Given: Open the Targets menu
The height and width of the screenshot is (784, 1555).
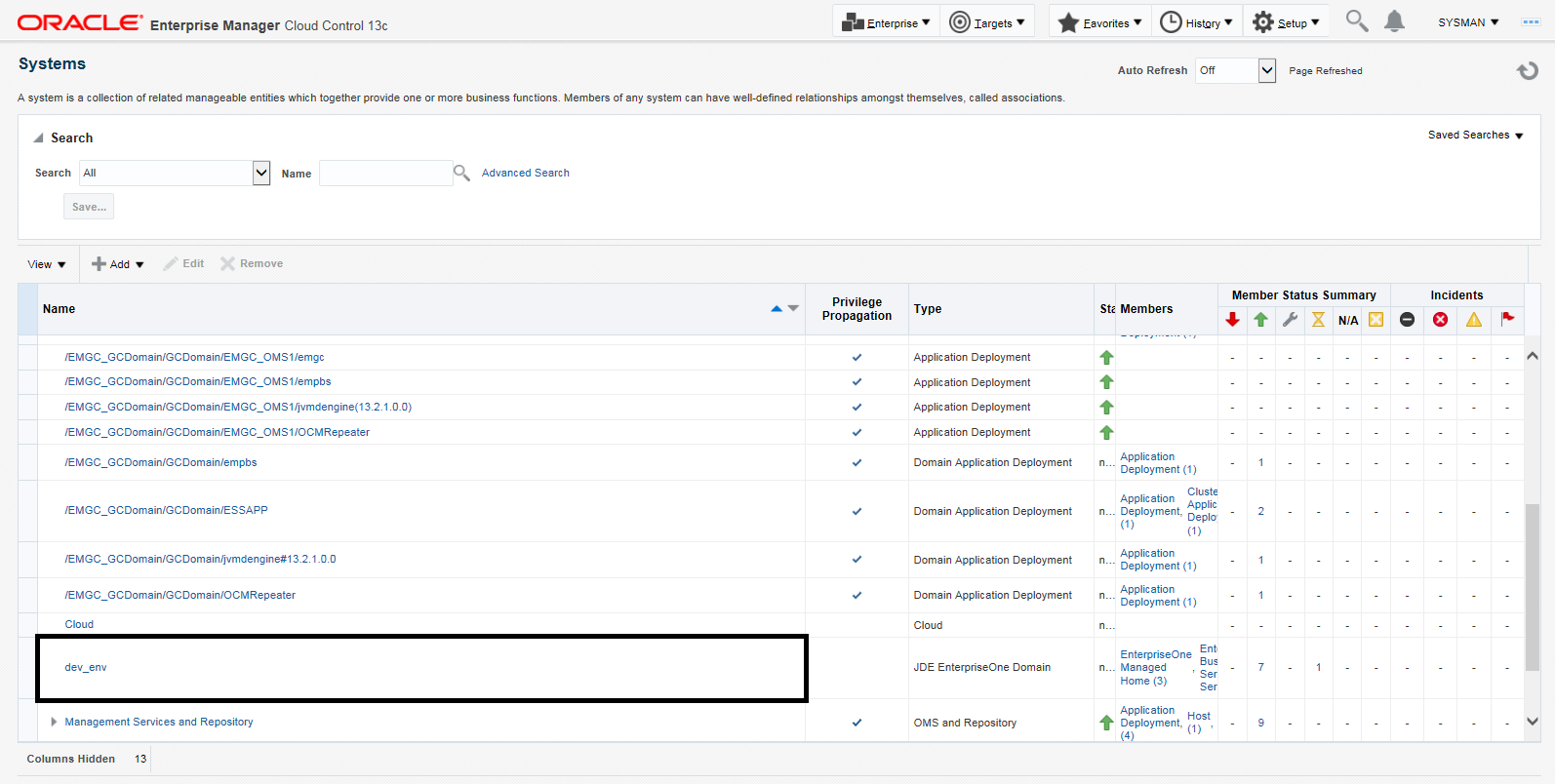Looking at the screenshot, I should pyautogui.click(x=987, y=22).
